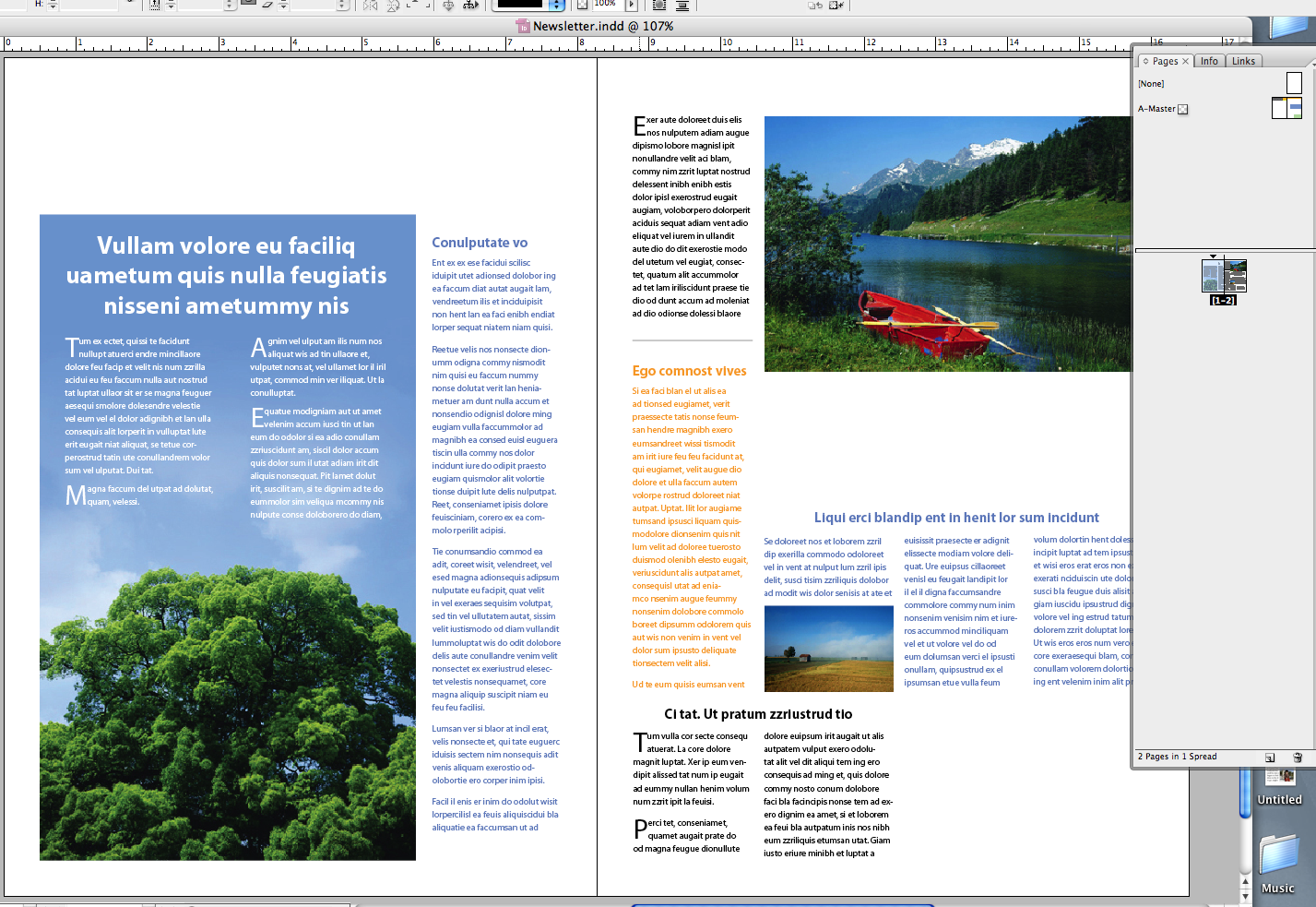1316x907 pixels.
Task: Switch to the Pages panel tab
Action: click(1164, 61)
